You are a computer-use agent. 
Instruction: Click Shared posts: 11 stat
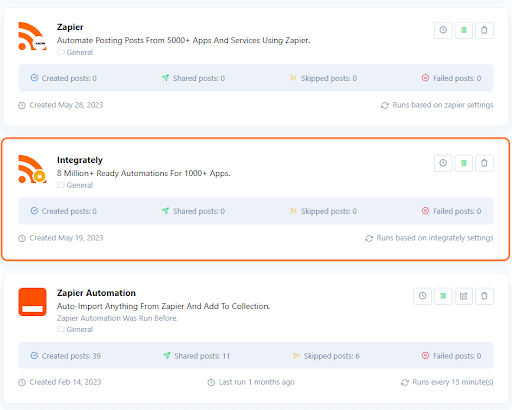(196, 356)
